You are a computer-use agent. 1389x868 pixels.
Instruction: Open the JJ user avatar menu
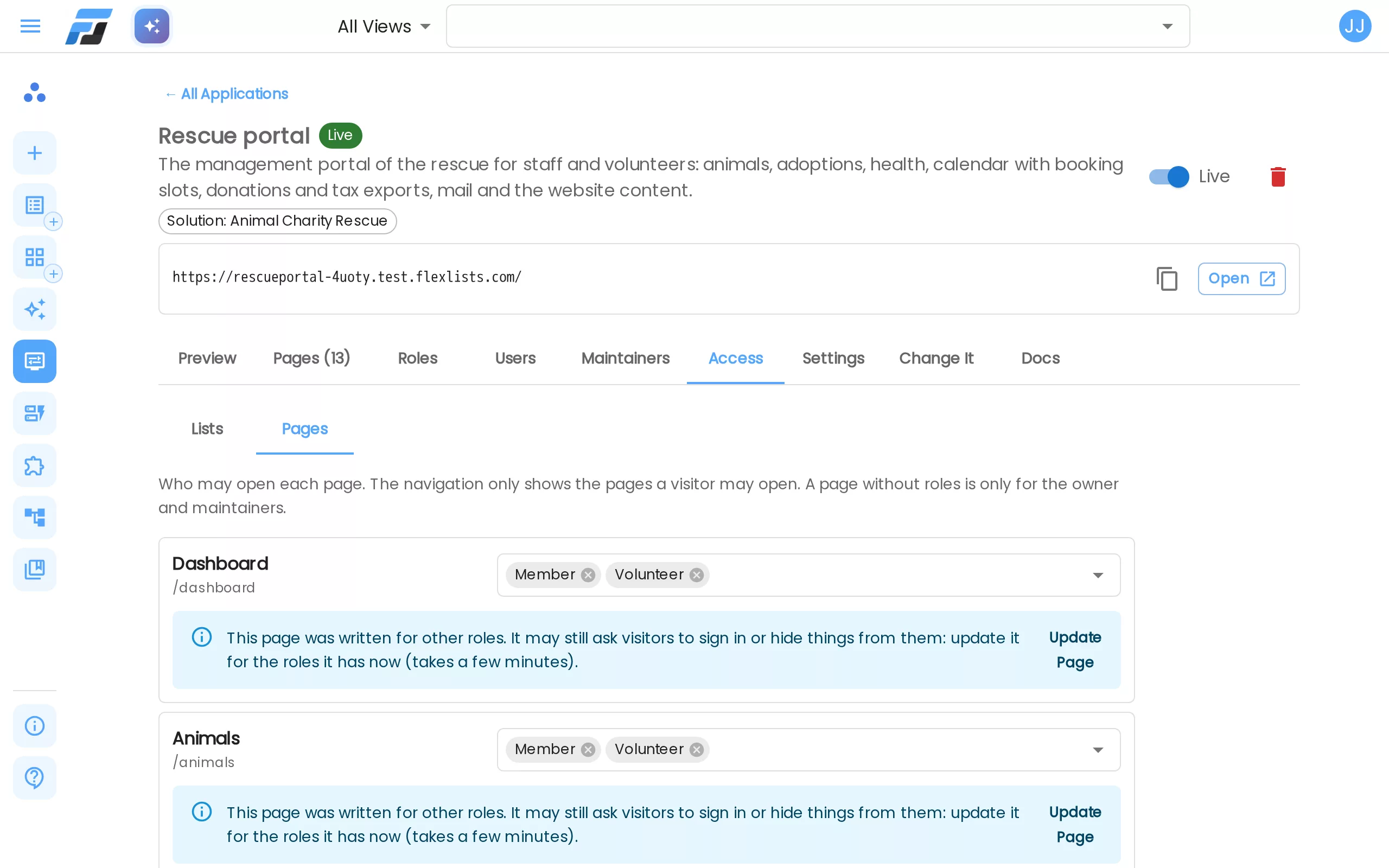(x=1355, y=27)
